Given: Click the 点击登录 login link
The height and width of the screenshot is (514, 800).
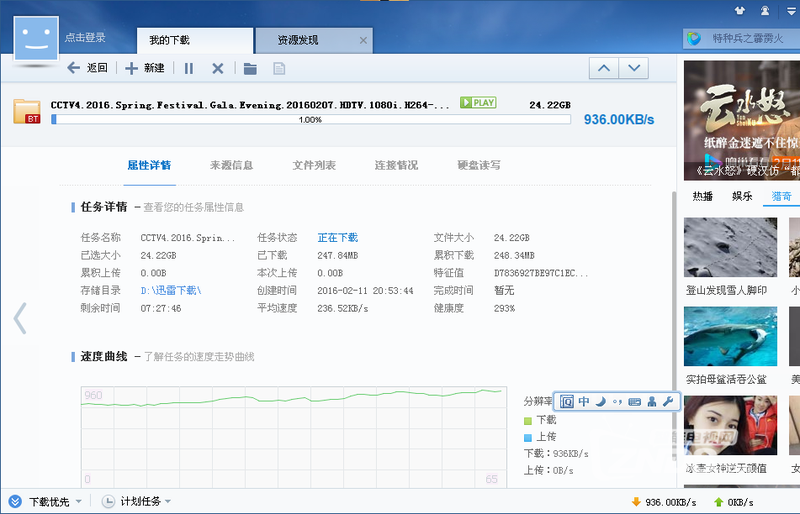Looking at the screenshot, I should tap(85, 37).
